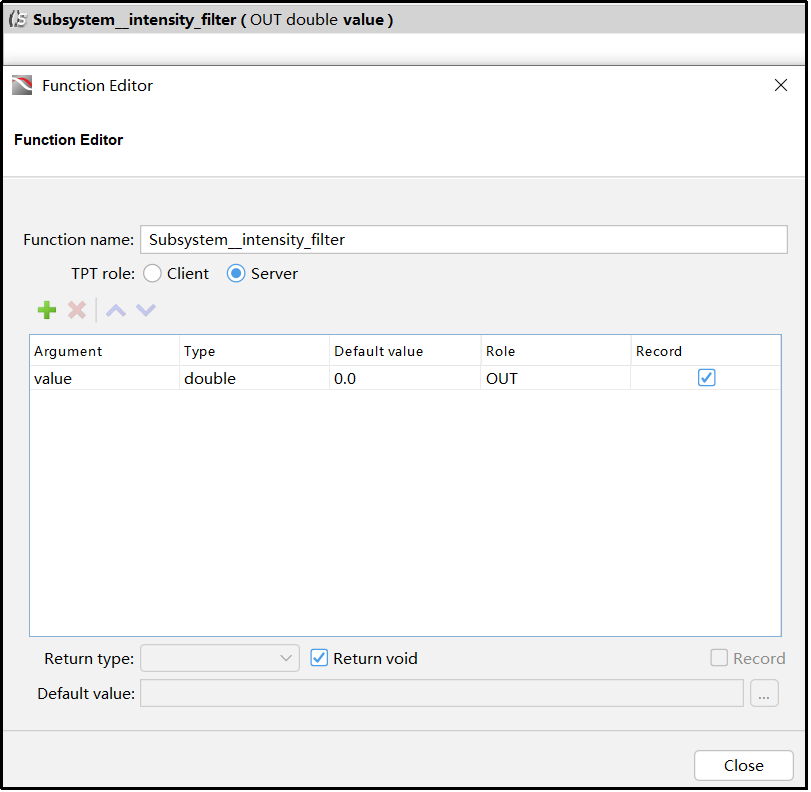Add a new argument with the green plus icon
Image resolution: width=811 pixels, height=792 pixels.
pyautogui.click(x=47, y=310)
